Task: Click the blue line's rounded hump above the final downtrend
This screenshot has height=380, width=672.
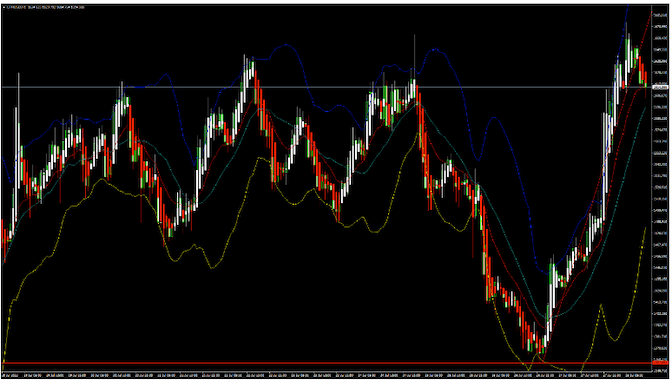Action: coord(494,118)
